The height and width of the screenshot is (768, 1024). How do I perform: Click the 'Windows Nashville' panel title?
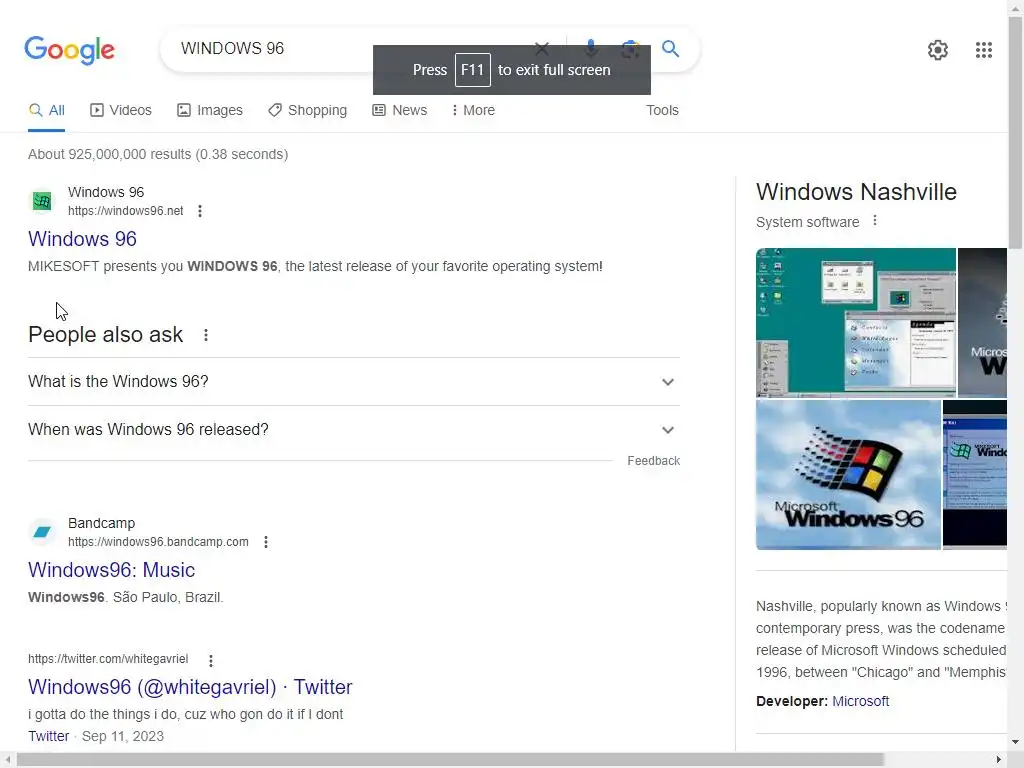pyautogui.click(x=856, y=192)
